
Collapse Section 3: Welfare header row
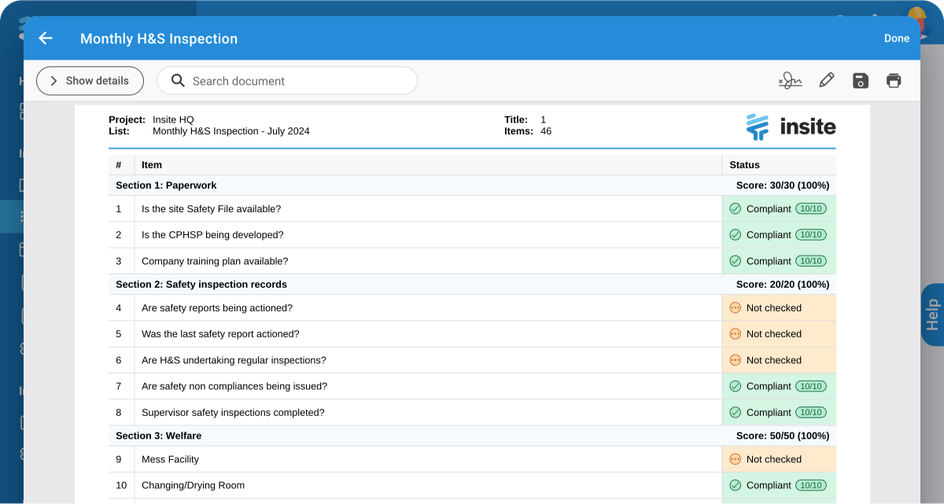pos(157,436)
